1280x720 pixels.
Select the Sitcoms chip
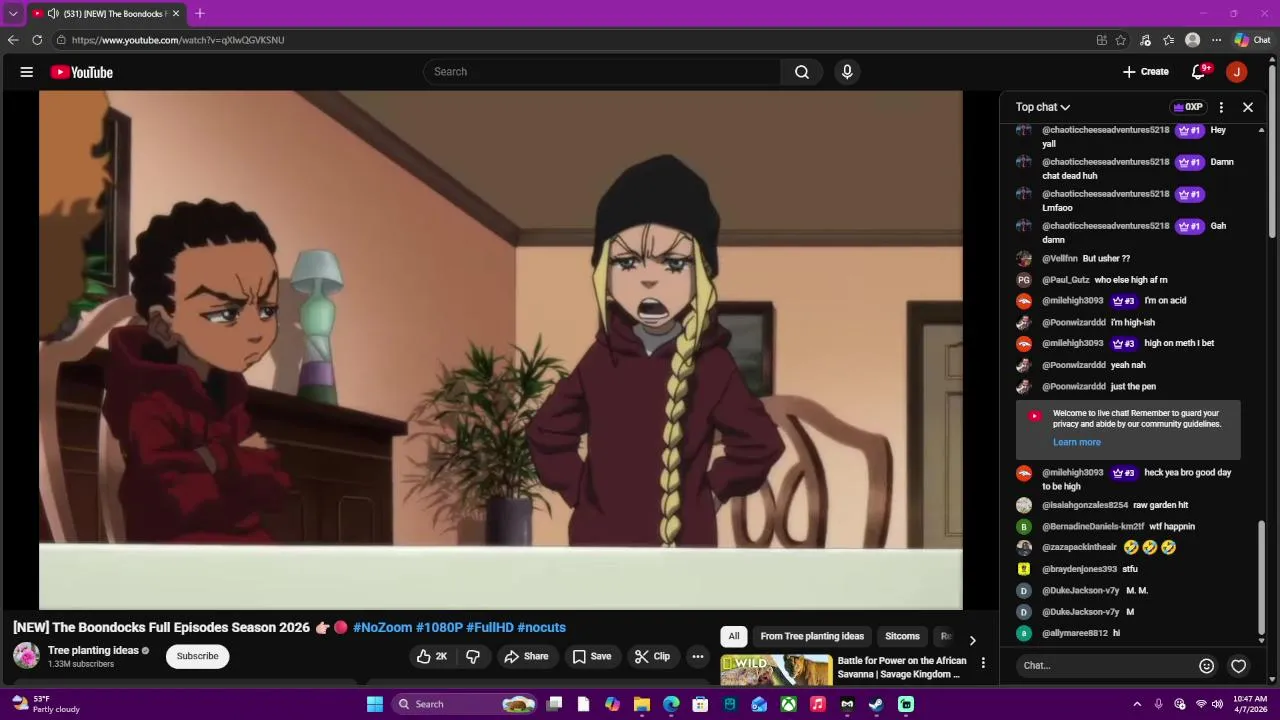point(902,637)
